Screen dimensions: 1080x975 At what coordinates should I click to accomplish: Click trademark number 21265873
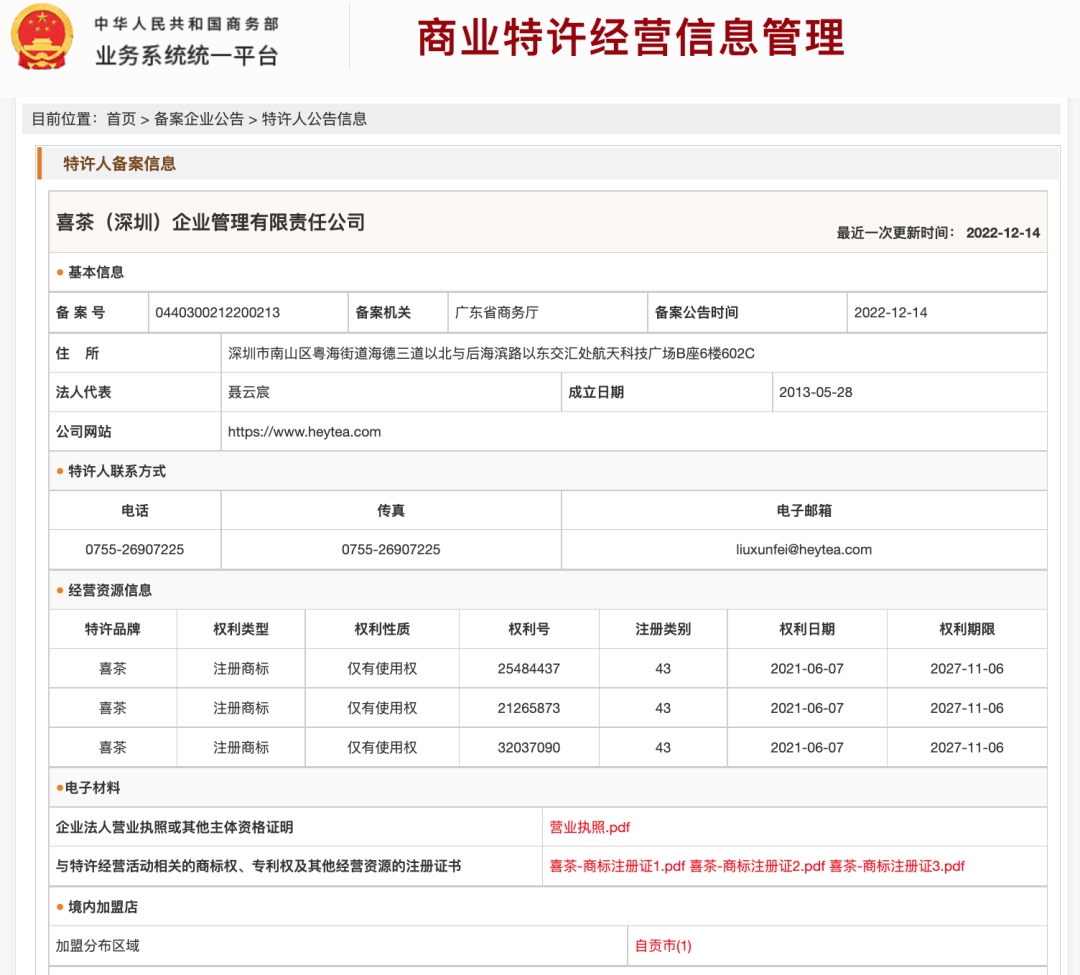[529, 708]
